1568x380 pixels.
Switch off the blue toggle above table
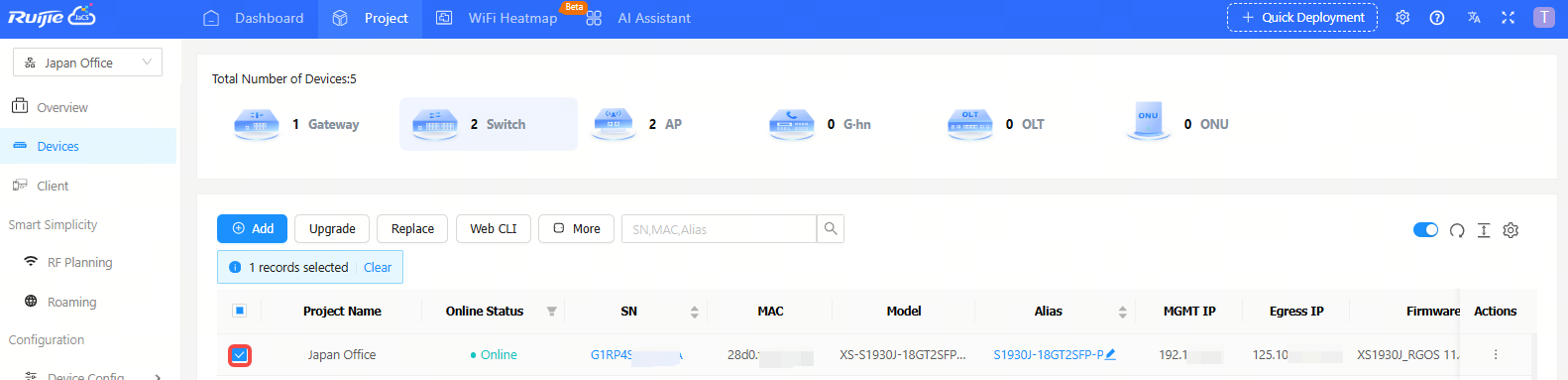point(1425,230)
